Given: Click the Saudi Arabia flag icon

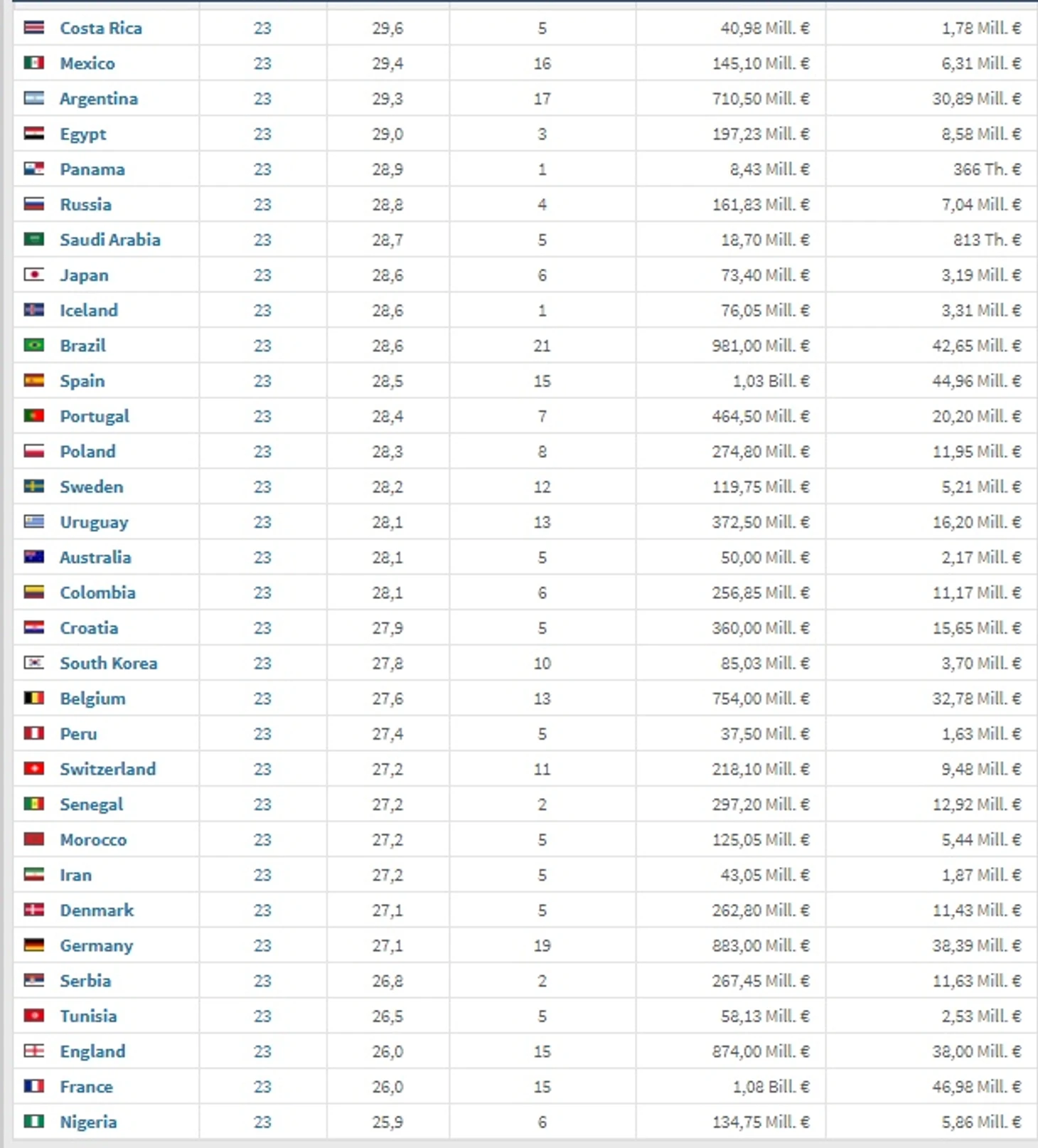Looking at the screenshot, I should [x=33, y=239].
